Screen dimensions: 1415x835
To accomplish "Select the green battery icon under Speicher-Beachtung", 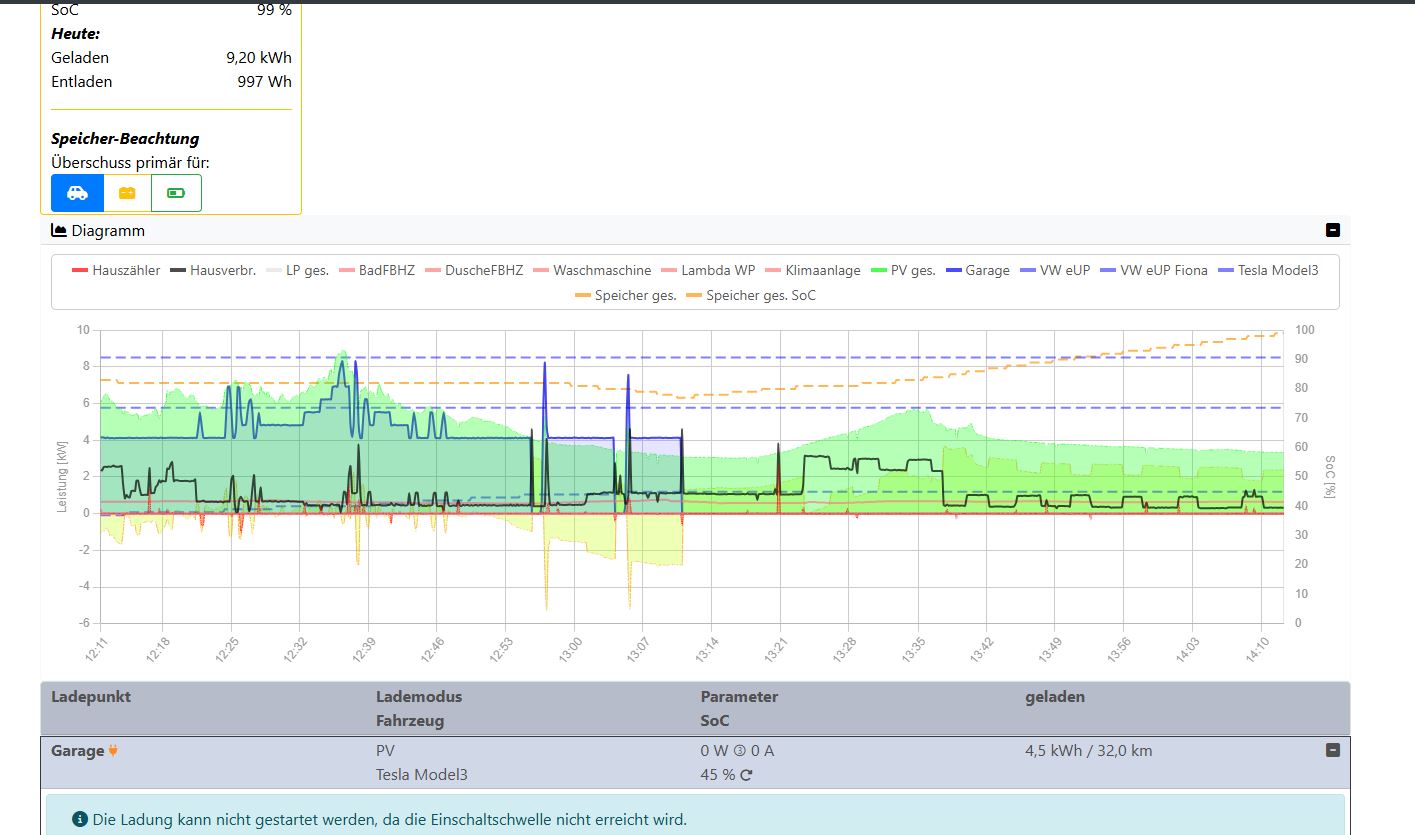I will point(176,192).
